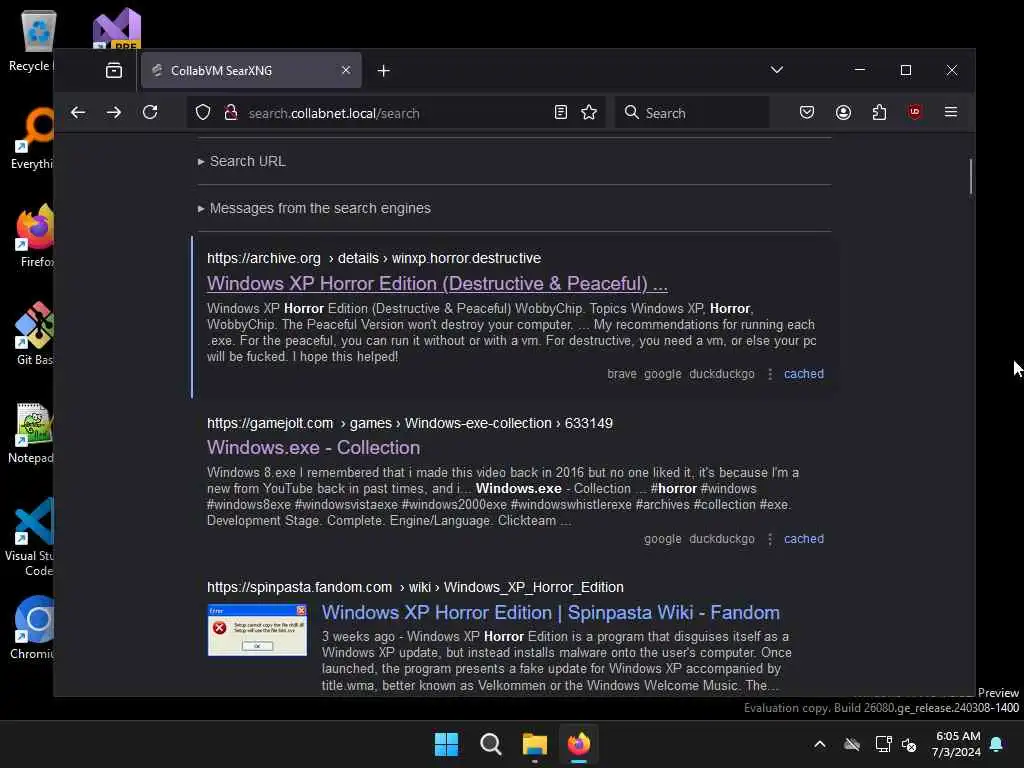Select the Visual Studio Preview desktop icon

click(x=117, y=29)
